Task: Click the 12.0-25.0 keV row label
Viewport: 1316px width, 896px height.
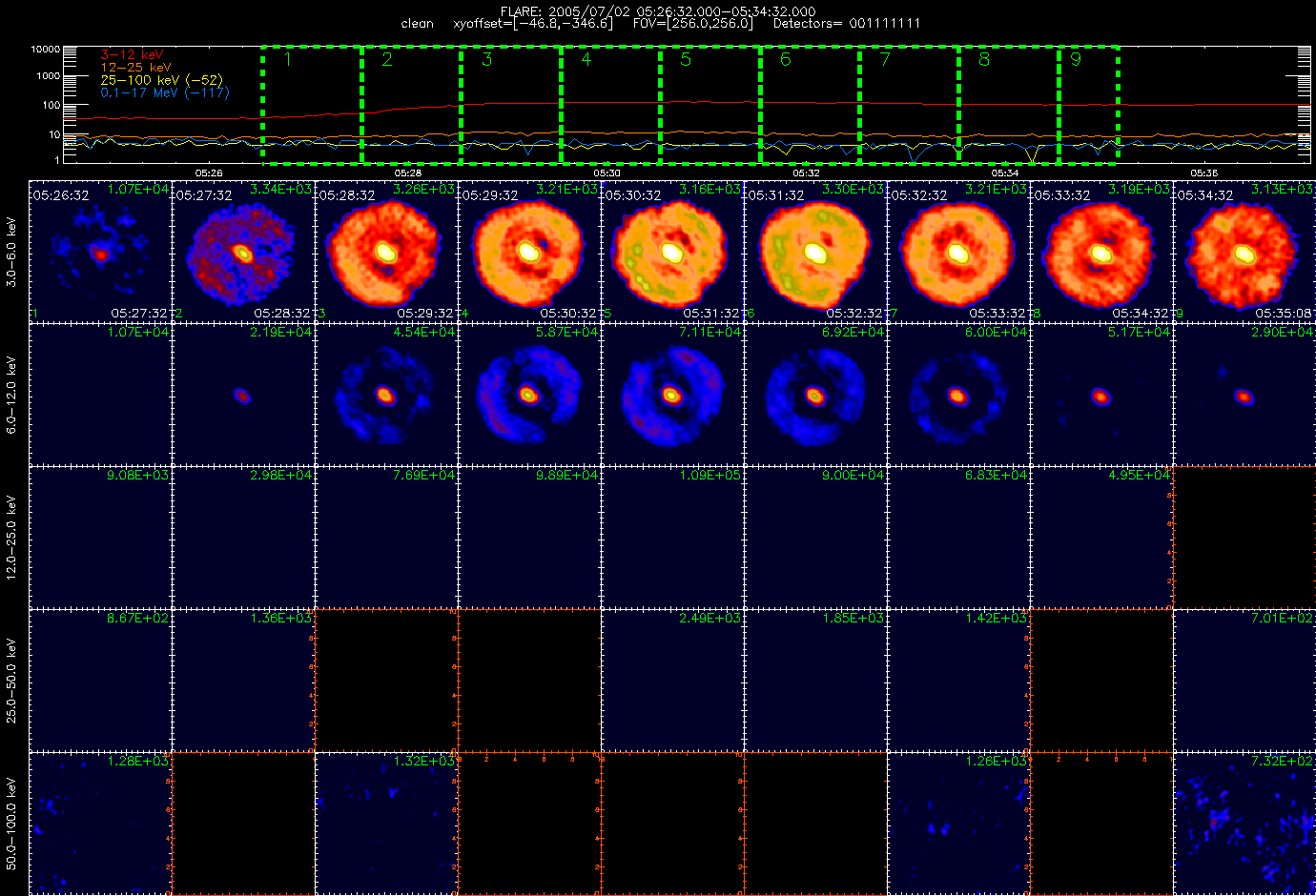Action: click(x=11, y=538)
